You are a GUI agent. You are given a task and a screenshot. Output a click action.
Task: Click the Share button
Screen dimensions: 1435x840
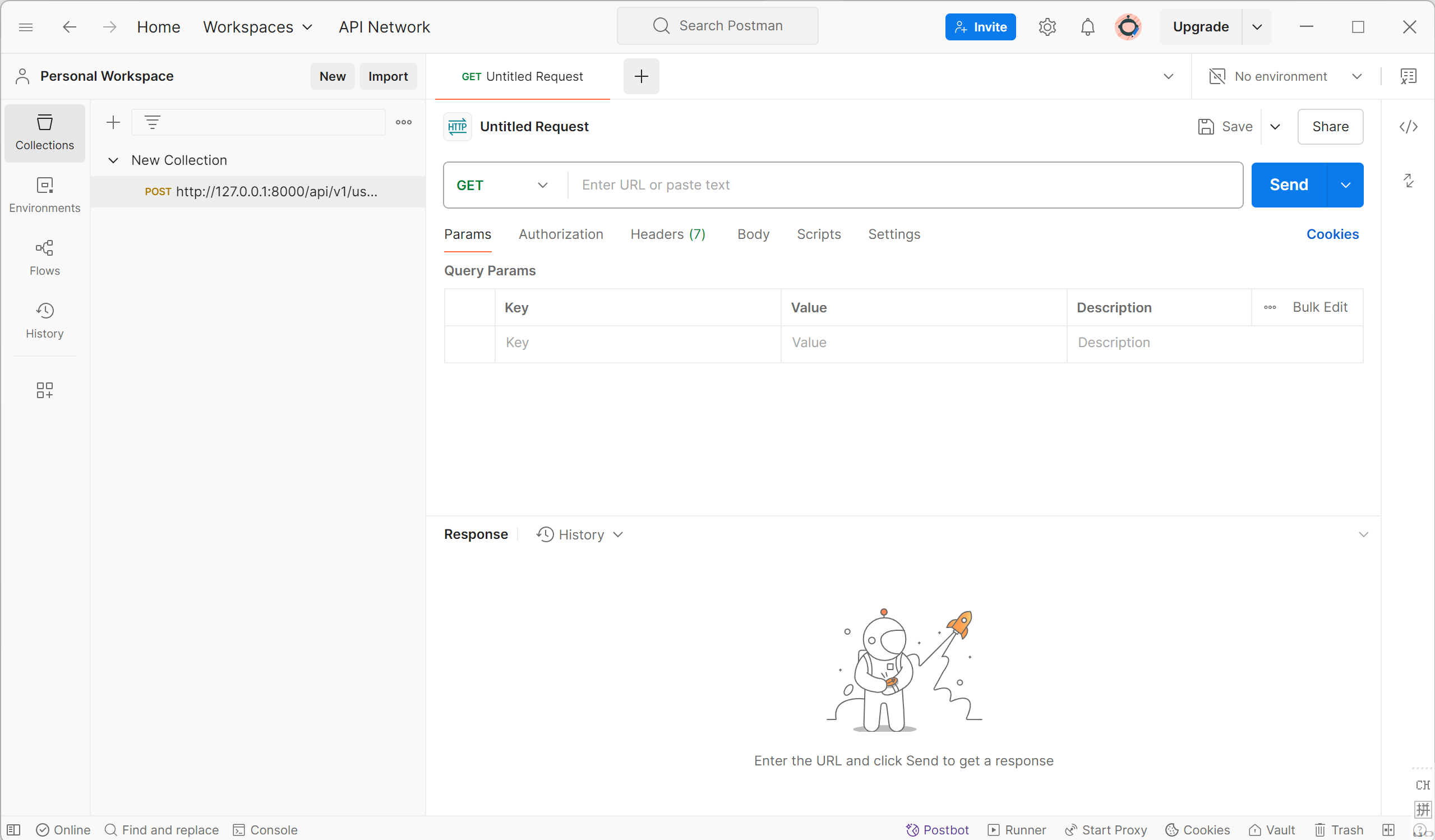pos(1330,126)
